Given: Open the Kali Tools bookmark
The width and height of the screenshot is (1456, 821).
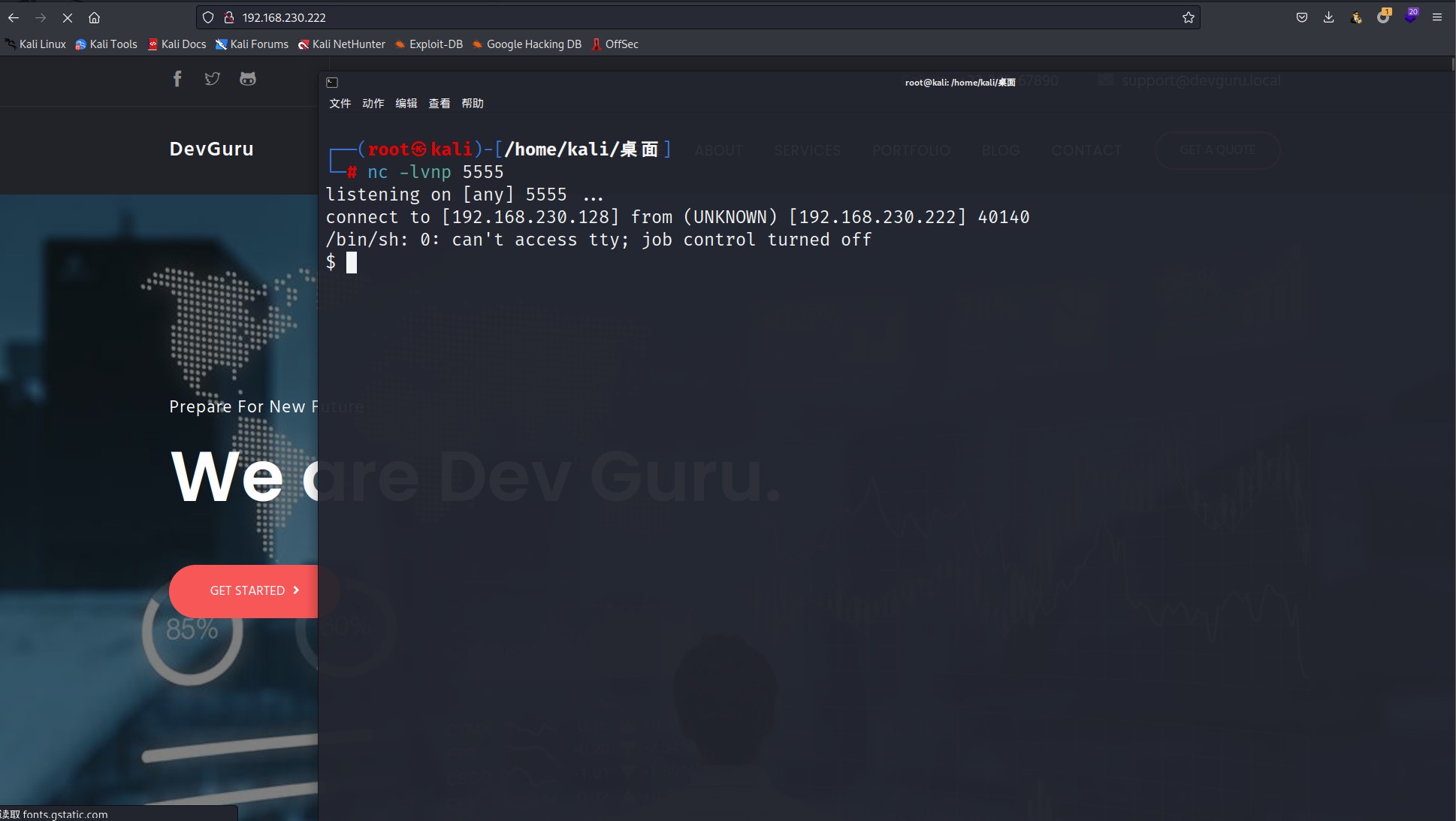Looking at the screenshot, I should pyautogui.click(x=106, y=44).
